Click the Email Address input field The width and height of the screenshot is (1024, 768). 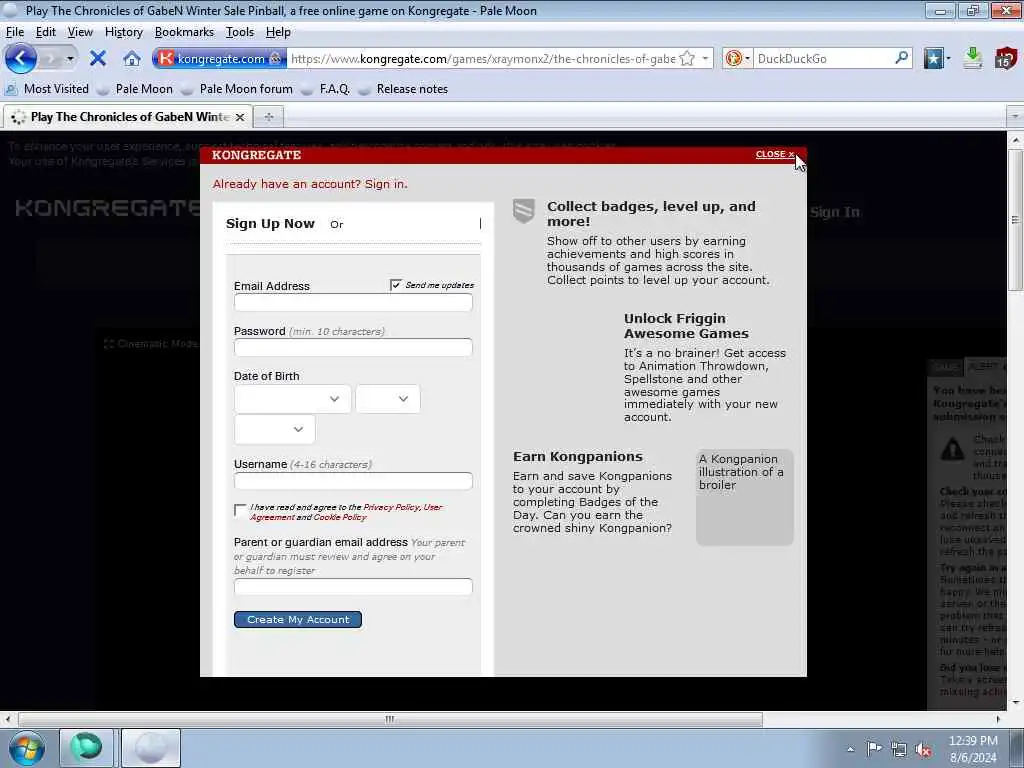[x=353, y=302]
